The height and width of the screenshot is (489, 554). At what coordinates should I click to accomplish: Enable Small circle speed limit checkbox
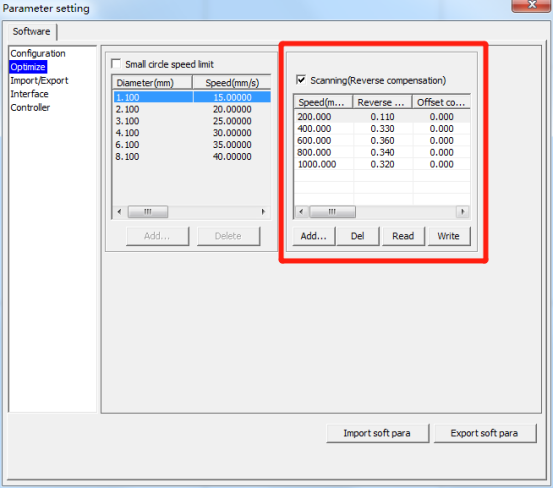116,64
